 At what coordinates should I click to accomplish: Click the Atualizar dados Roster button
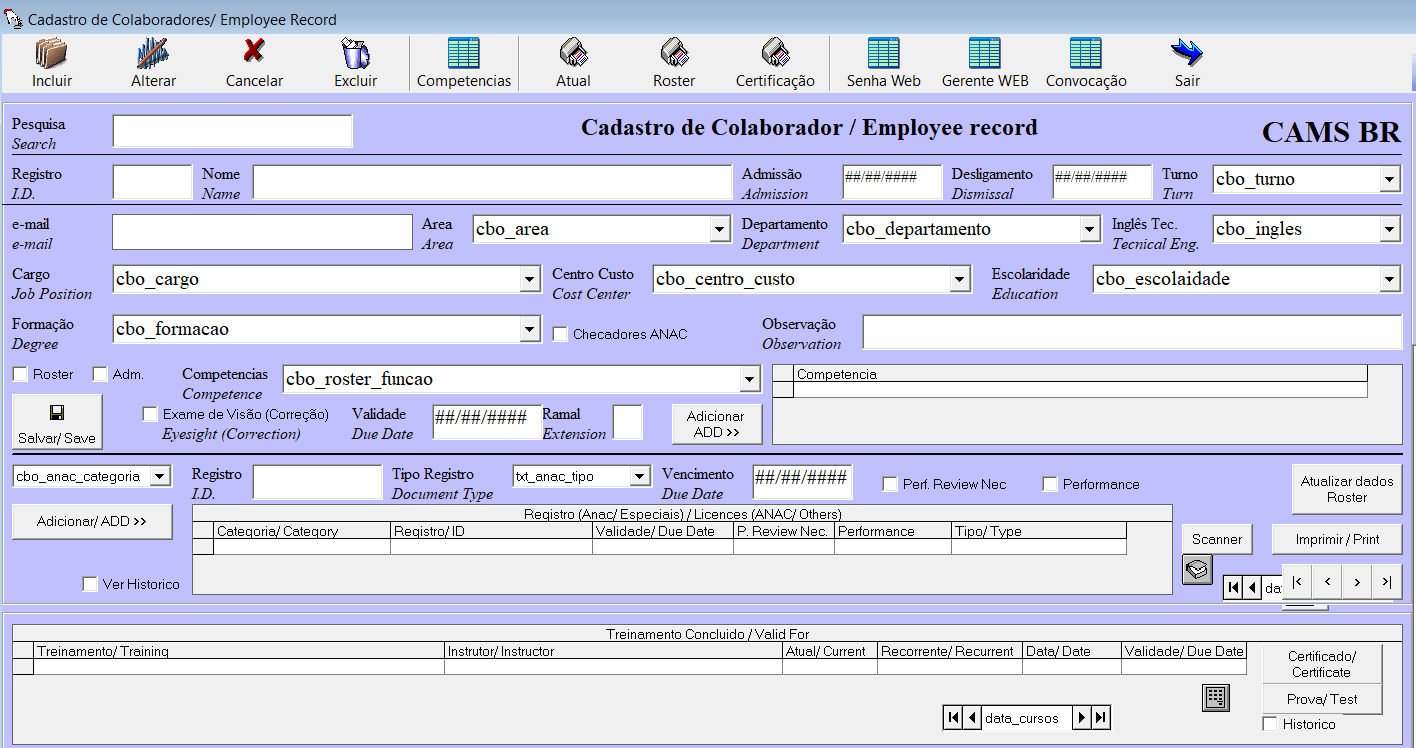(x=1346, y=489)
